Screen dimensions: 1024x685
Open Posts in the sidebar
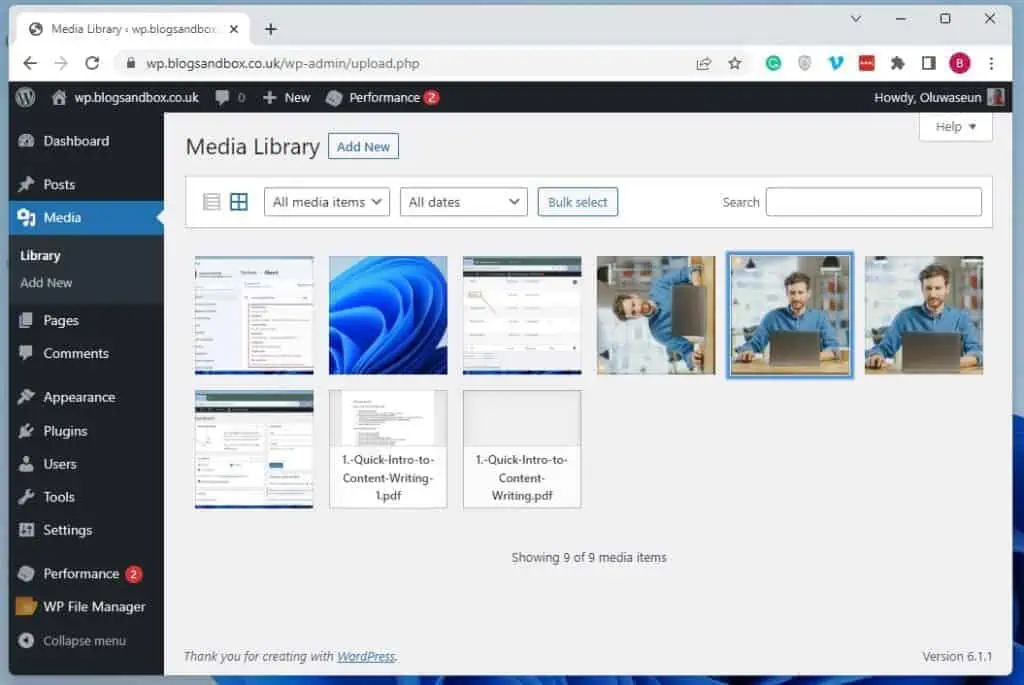coord(59,184)
